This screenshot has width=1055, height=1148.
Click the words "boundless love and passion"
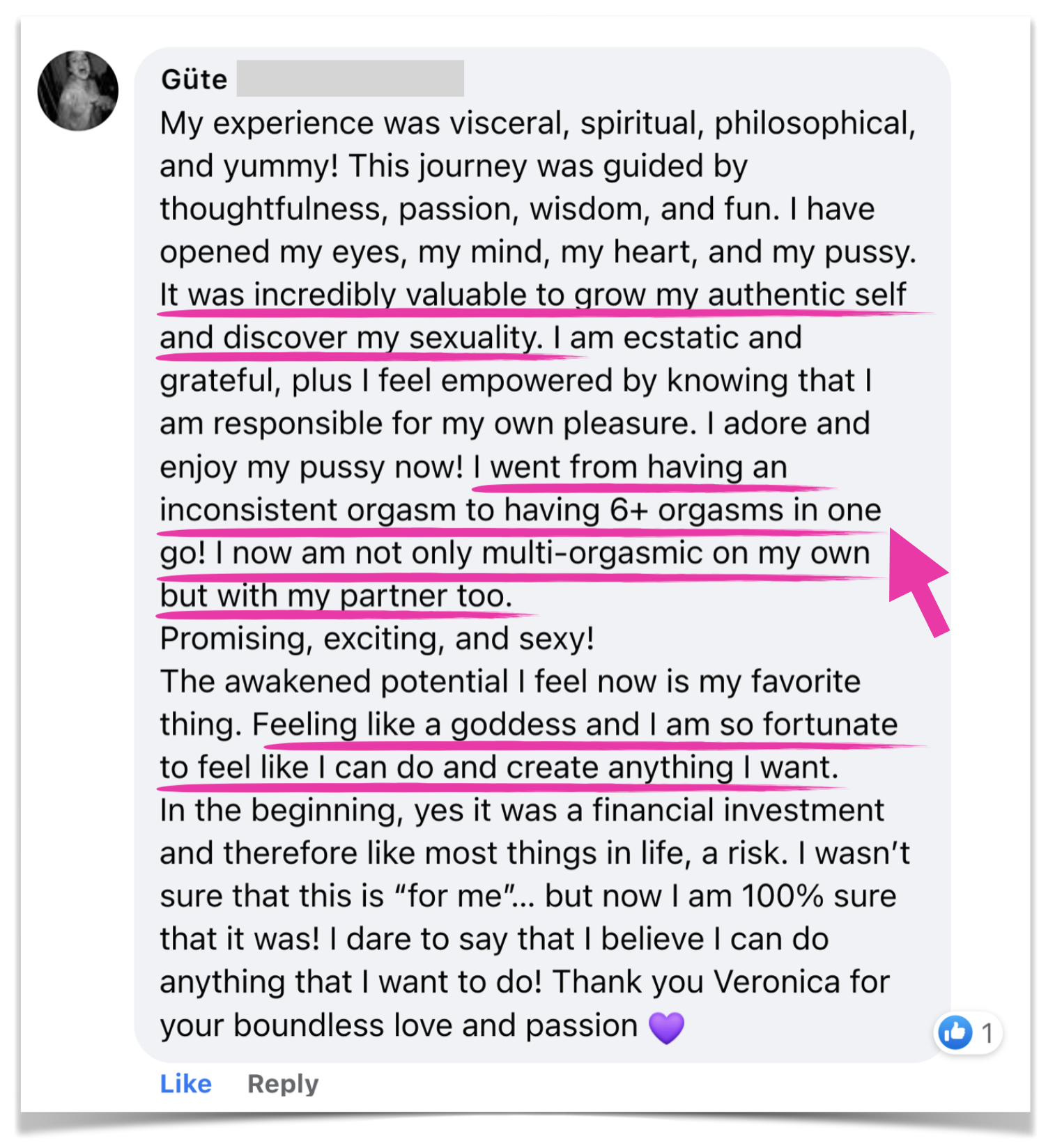436,1025
